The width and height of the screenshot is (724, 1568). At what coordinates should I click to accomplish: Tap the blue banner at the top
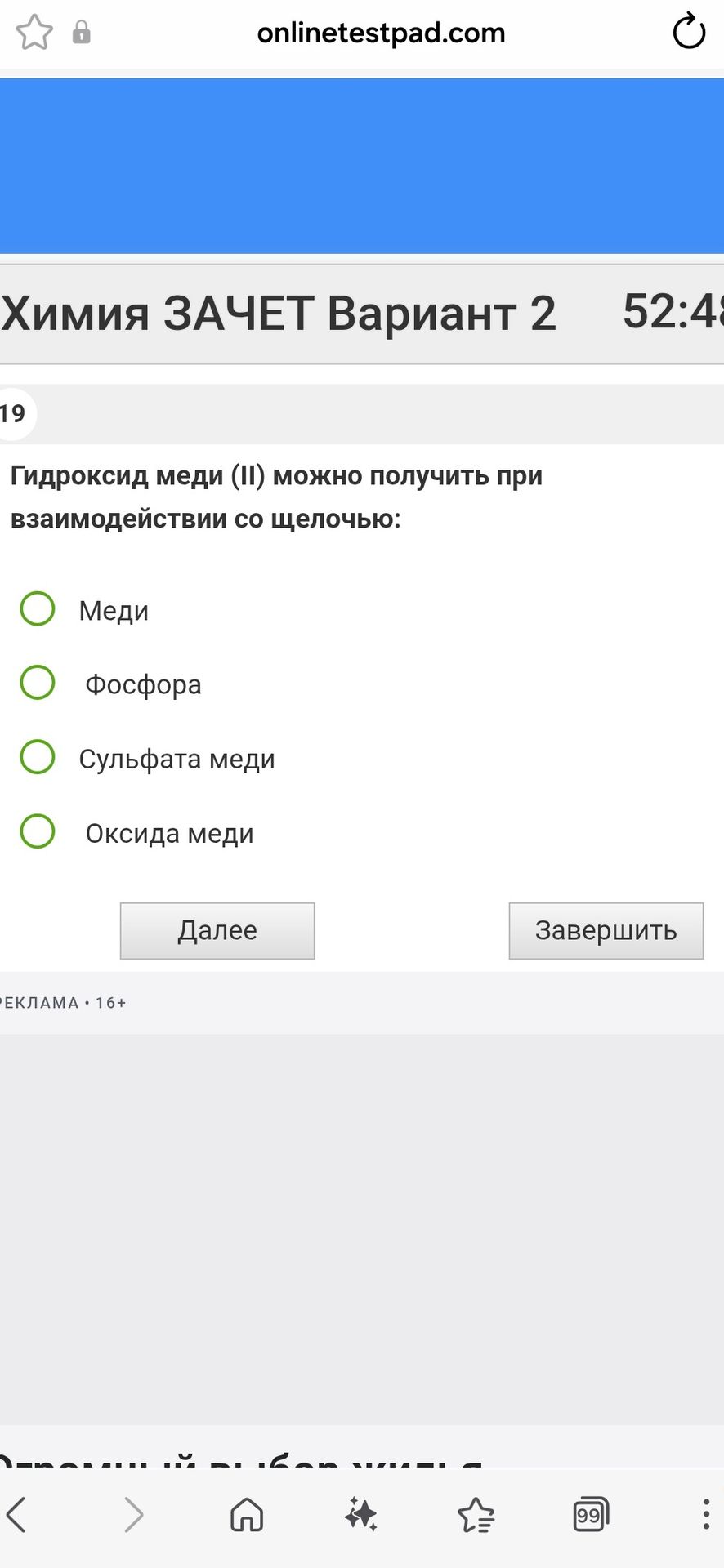pyautogui.click(x=362, y=167)
